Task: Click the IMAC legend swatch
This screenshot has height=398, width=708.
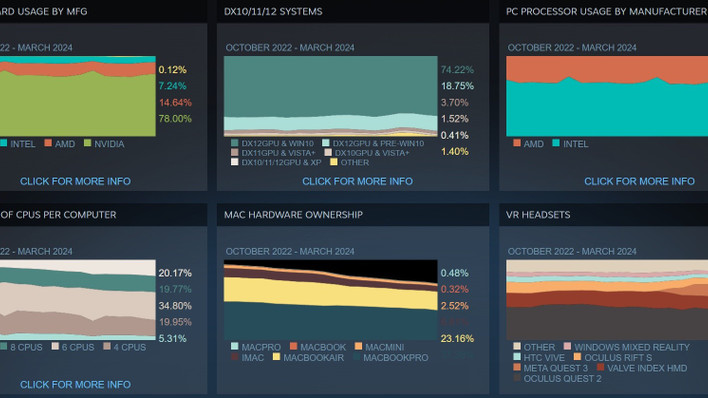Action: tap(234, 357)
